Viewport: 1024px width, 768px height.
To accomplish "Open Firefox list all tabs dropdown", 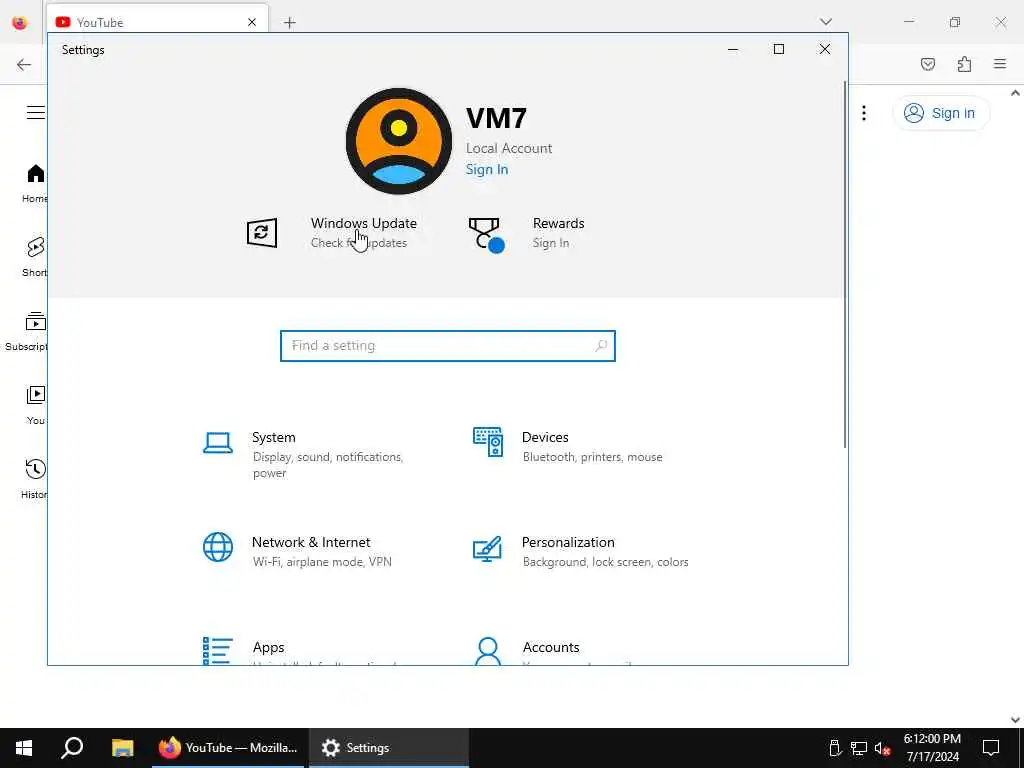I will (826, 22).
